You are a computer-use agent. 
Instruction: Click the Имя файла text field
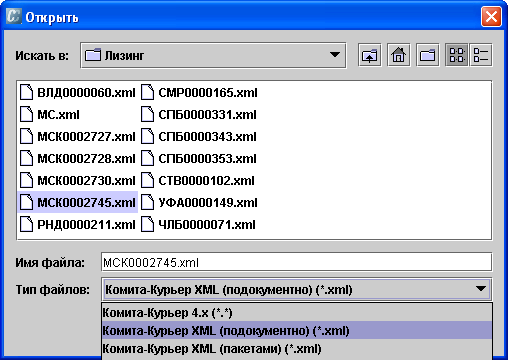pyautogui.click(x=296, y=262)
